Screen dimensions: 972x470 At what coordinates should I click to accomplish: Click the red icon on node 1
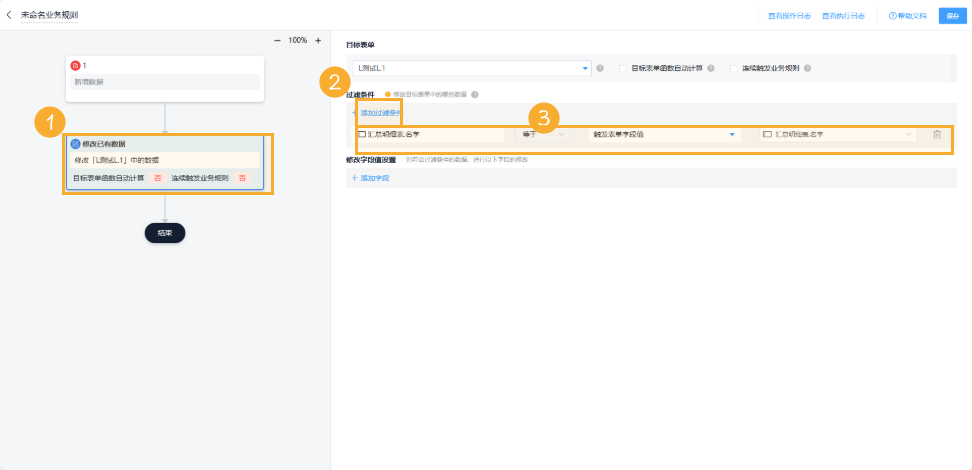click(75, 65)
